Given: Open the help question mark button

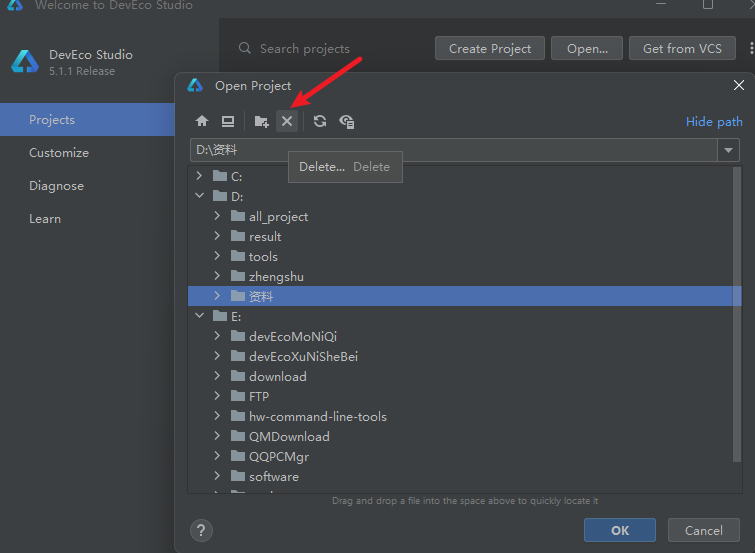Looking at the screenshot, I should (201, 530).
